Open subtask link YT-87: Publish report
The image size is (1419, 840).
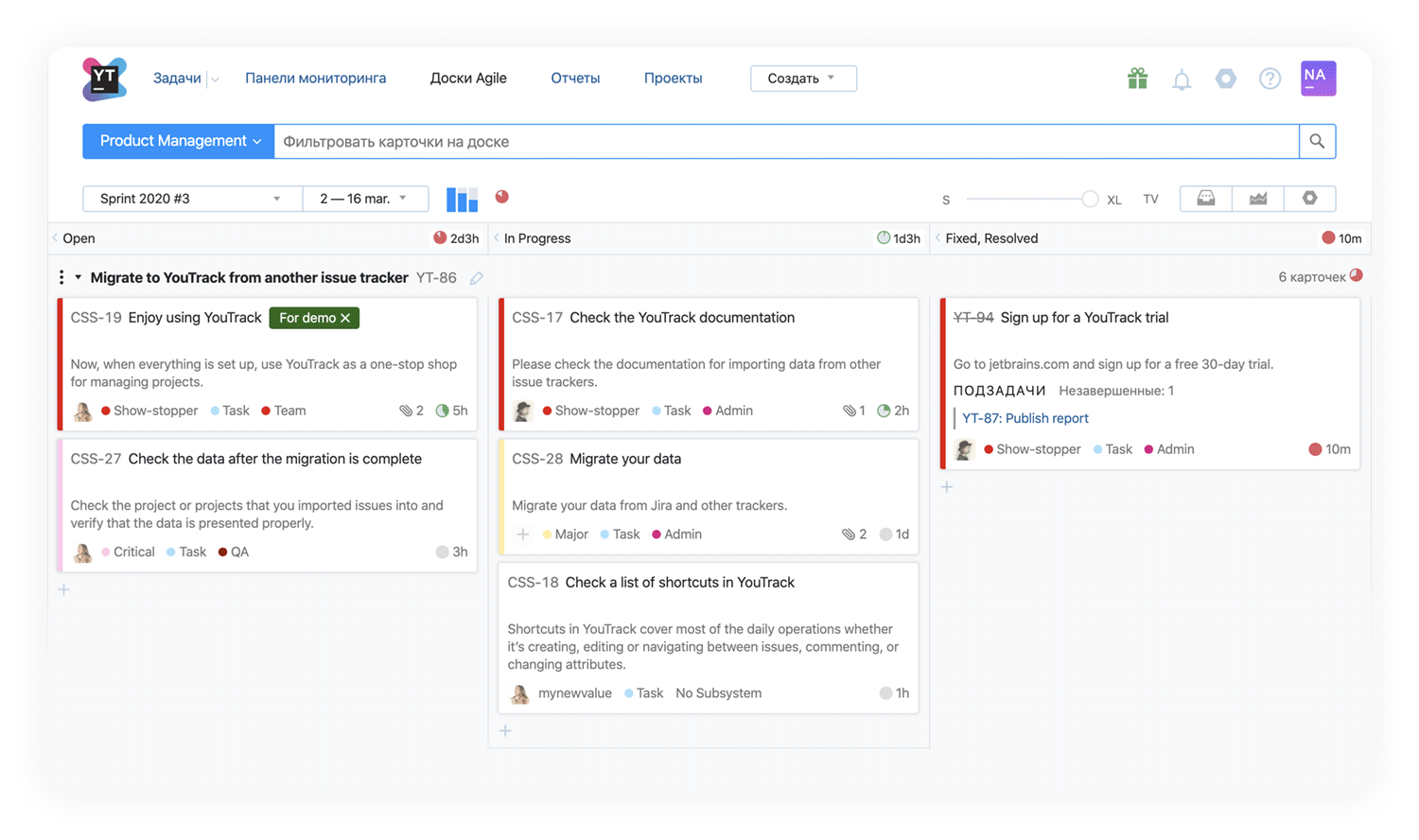(1025, 418)
